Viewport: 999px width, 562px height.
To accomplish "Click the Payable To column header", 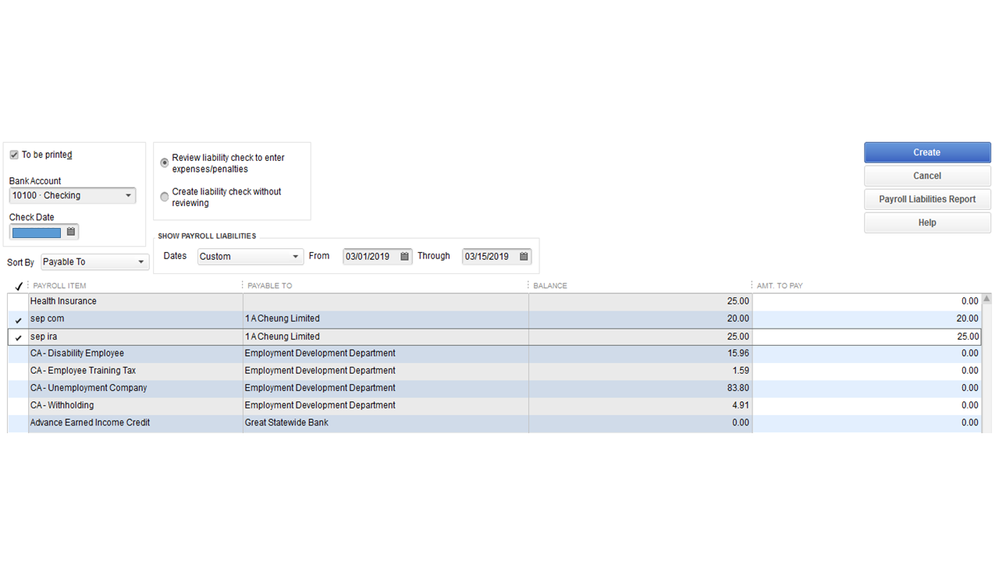I will pos(270,286).
